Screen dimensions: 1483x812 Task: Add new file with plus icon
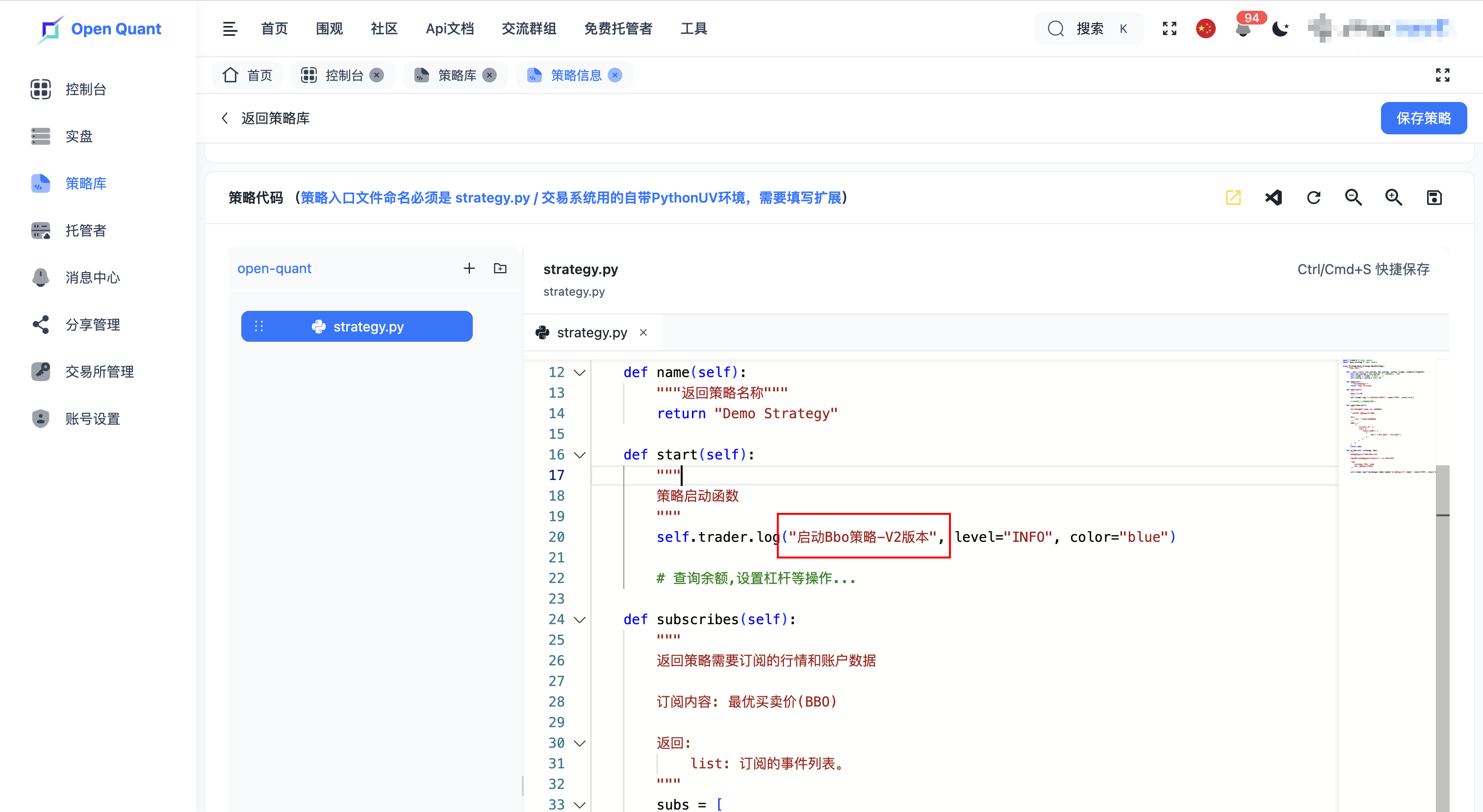469,268
